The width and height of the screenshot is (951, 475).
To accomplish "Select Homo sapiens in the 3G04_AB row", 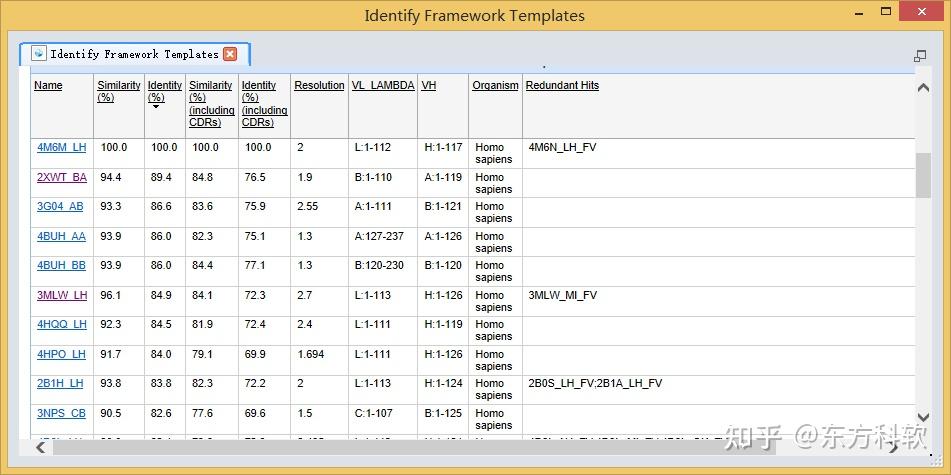I will click(x=494, y=212).
